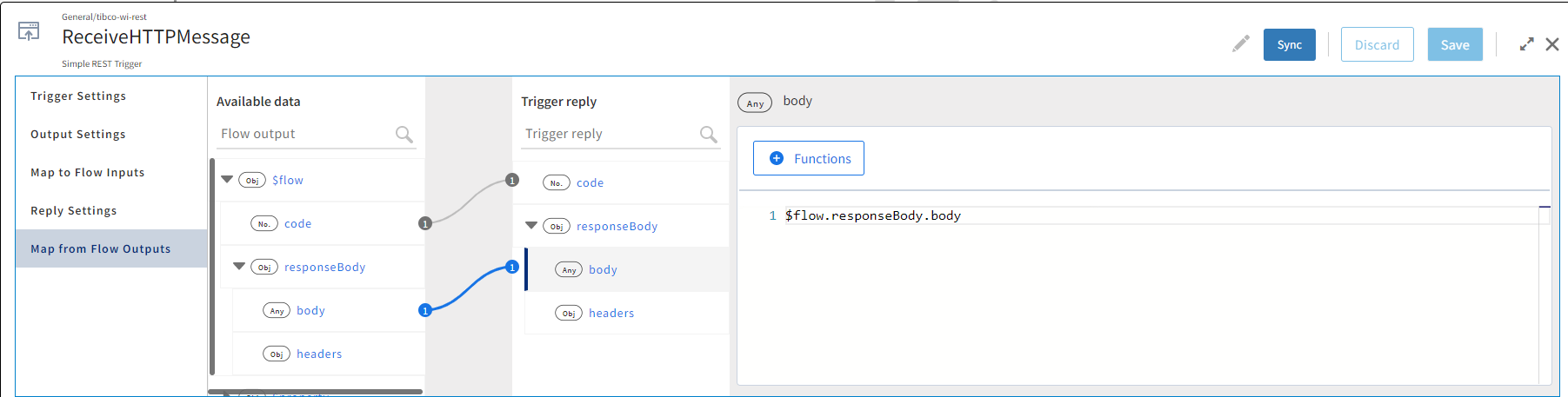Click into the Flow output search field
The width and height of the screenshot is (1568, 397).
[304, 134]
